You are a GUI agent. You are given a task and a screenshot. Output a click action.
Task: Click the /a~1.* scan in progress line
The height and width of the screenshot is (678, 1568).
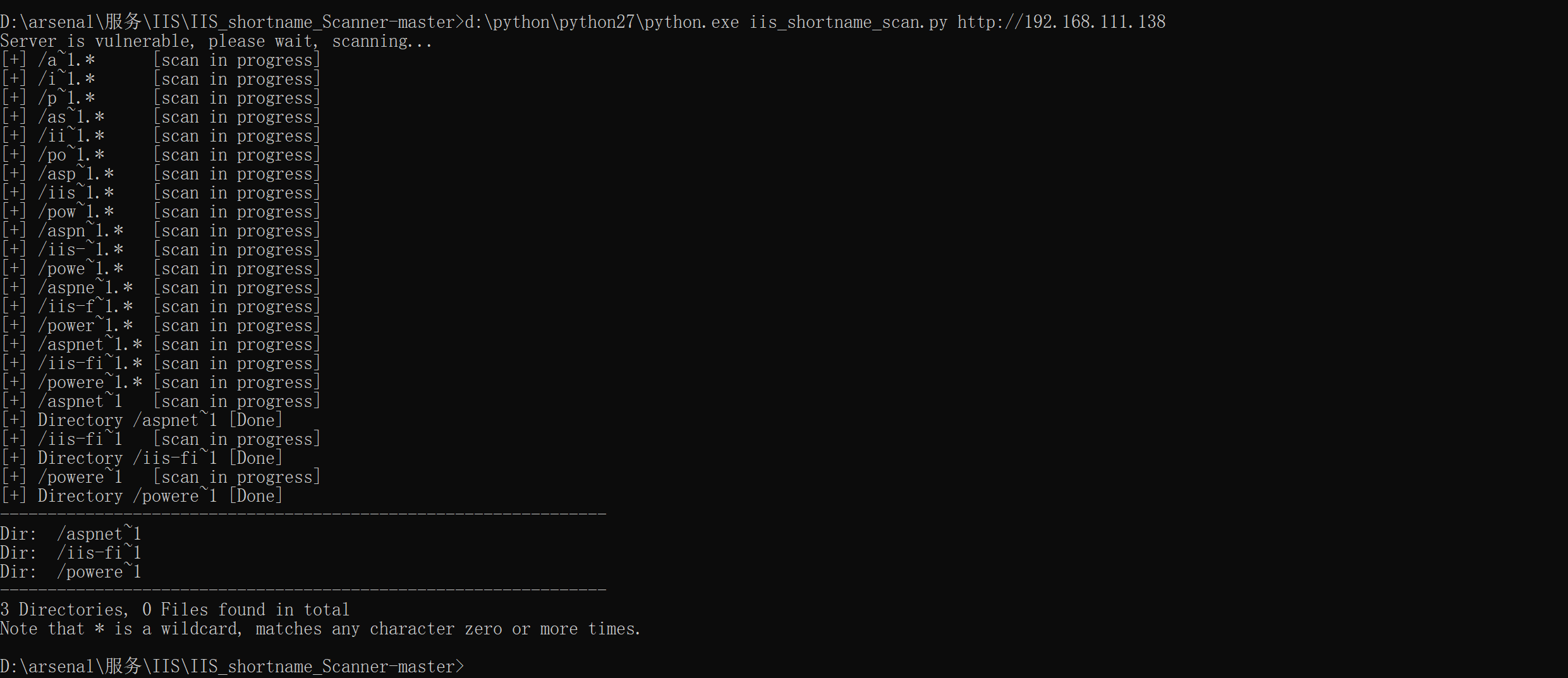[161, 61]
